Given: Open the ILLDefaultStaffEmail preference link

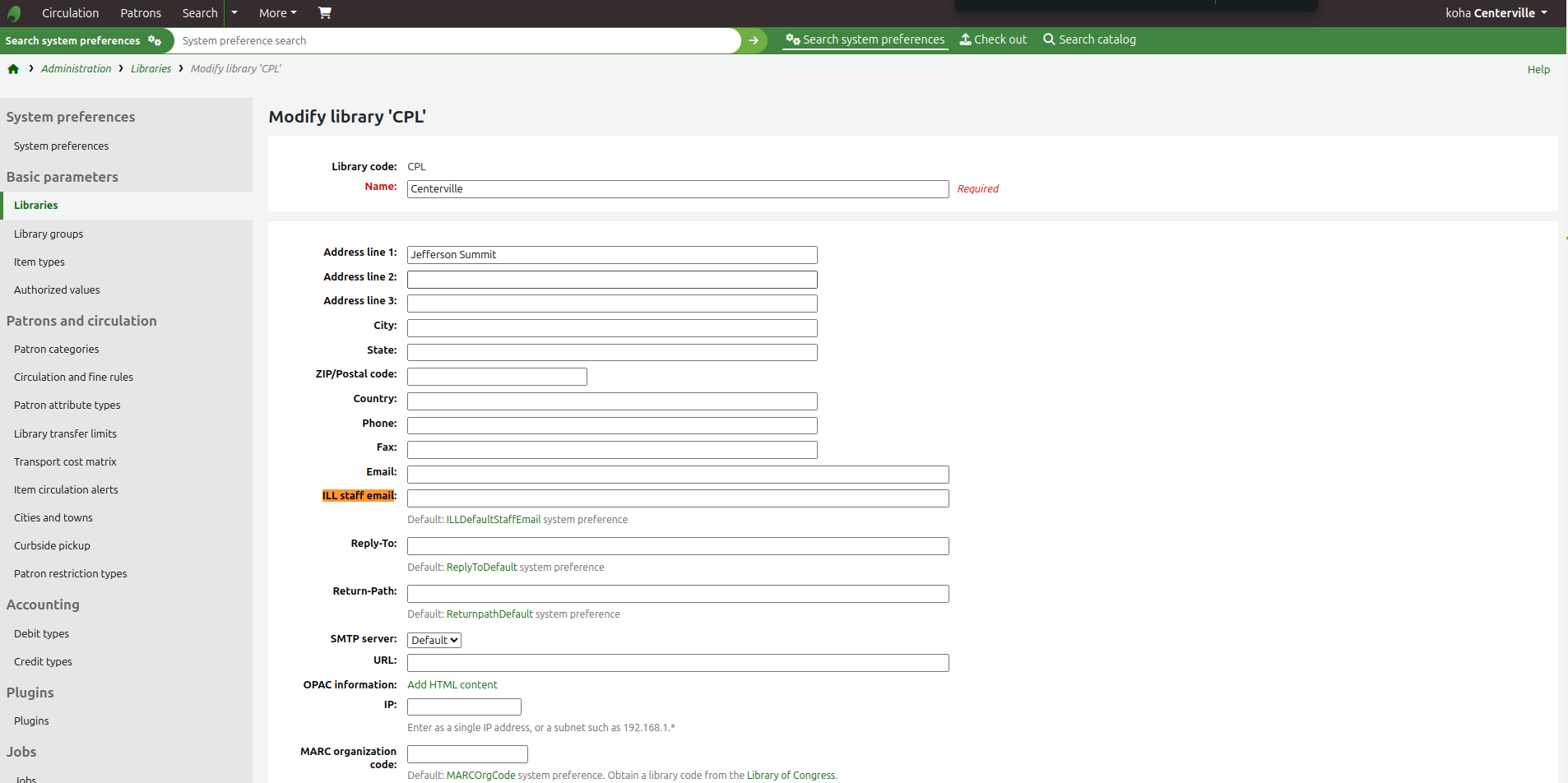Looking at the screenshot, I should tap(494, 520).
